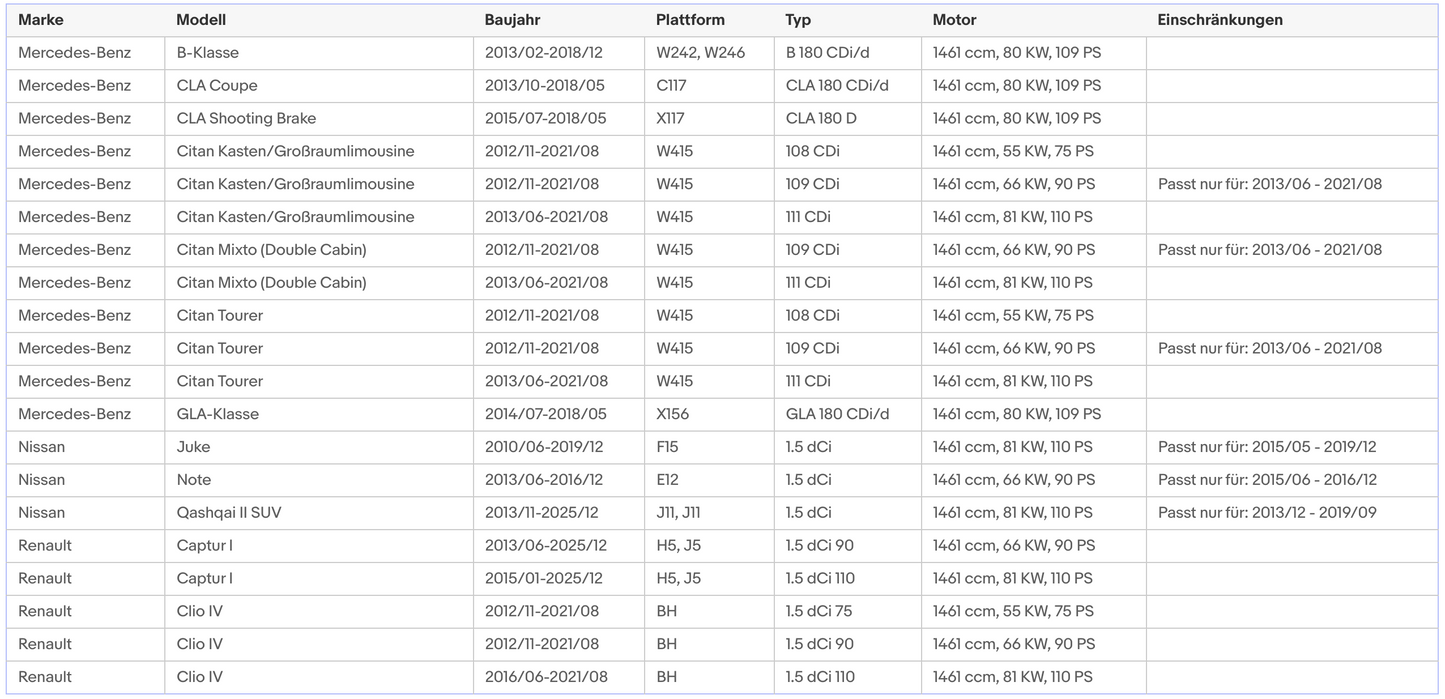Select restriction "Passt nur für: 2015/06 - 2016/12"
This screenshot has width=1445, height=699.
[1267, 480]
